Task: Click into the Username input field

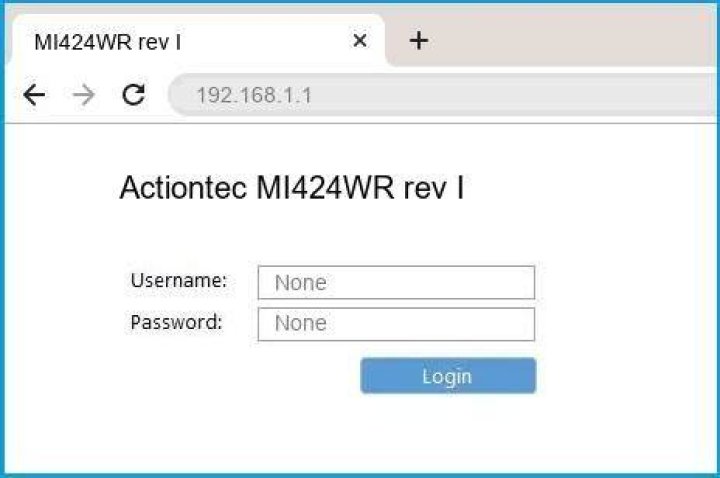Action: [x=396, y=282]
